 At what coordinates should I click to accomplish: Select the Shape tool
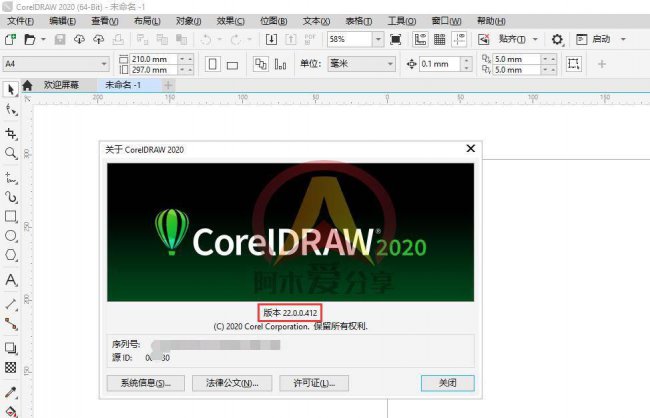tap(11, 110)
